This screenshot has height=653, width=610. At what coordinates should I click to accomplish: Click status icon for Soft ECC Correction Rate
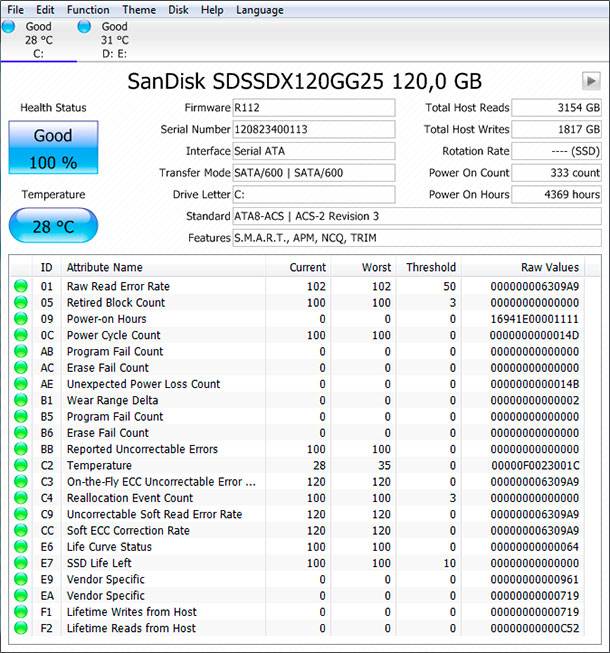pyautogui.click(x=20, y=530)
